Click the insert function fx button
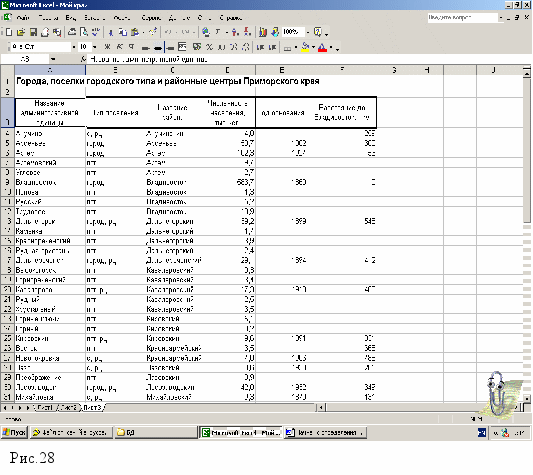 point(83,59)
